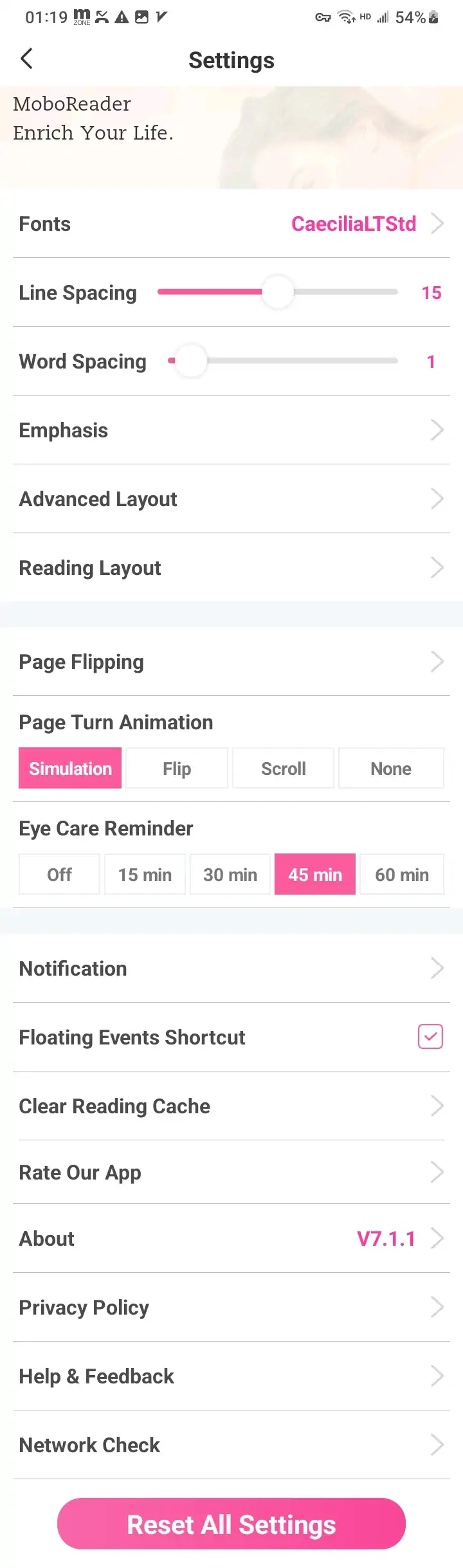Select Simulation page turn animation
The image size is (463, 1568).
69,768
